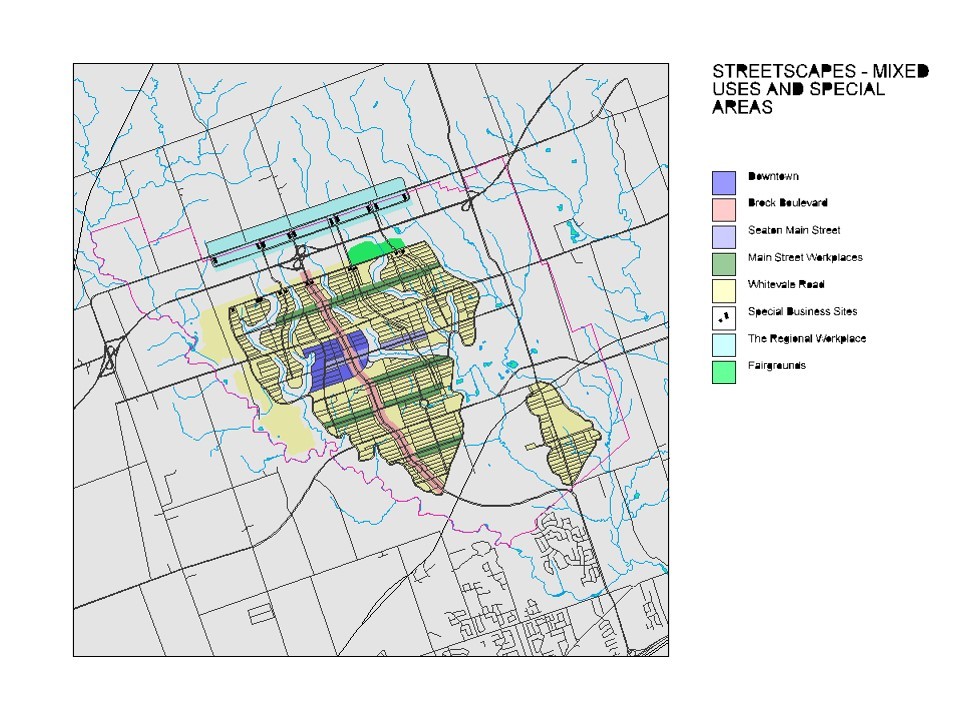The height and width of the screenshot is (720, 960).
Task: Click the 'Whitevale Road' legend label
Action: [x=786, y=284]
